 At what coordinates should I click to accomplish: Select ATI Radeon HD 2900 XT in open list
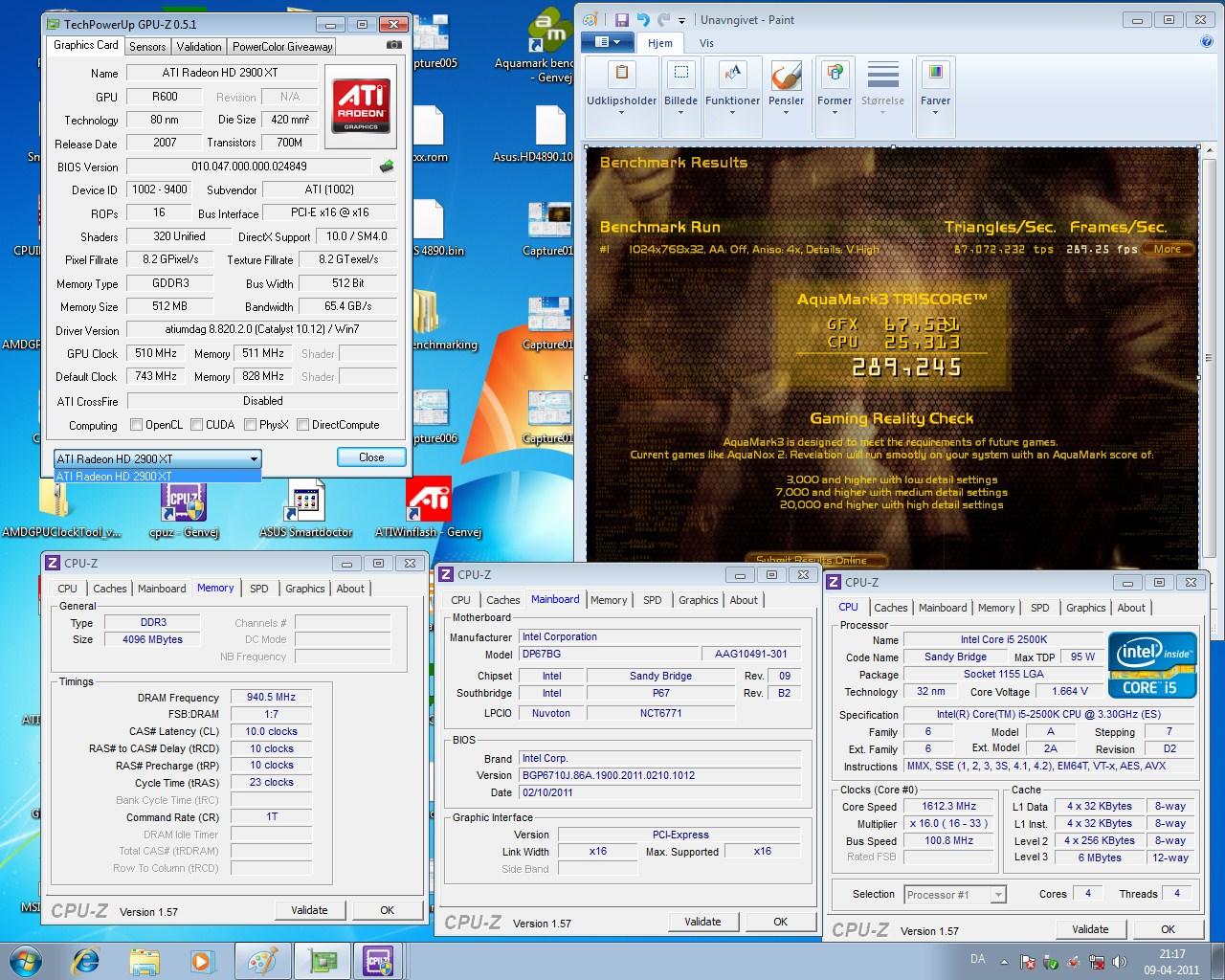point(157,476)
